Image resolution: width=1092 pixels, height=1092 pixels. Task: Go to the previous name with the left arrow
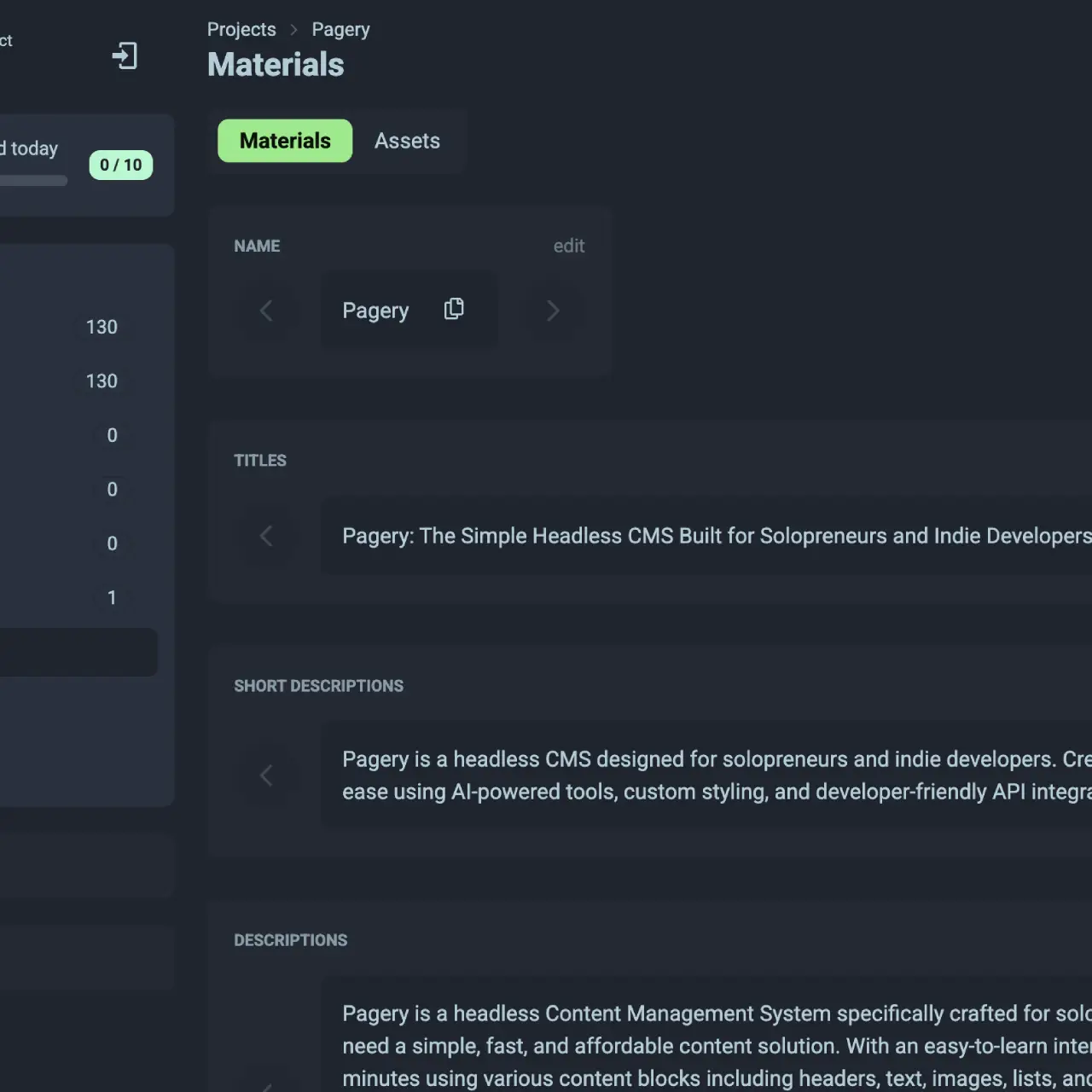tap(266, 311)
